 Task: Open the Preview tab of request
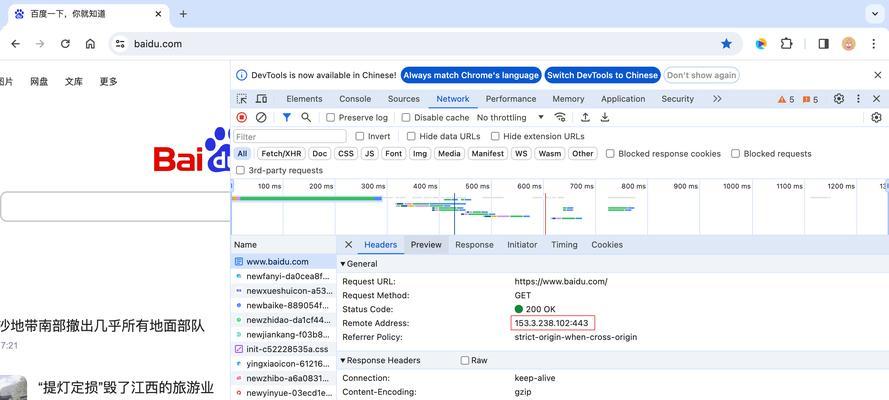(x=426, y=245)
